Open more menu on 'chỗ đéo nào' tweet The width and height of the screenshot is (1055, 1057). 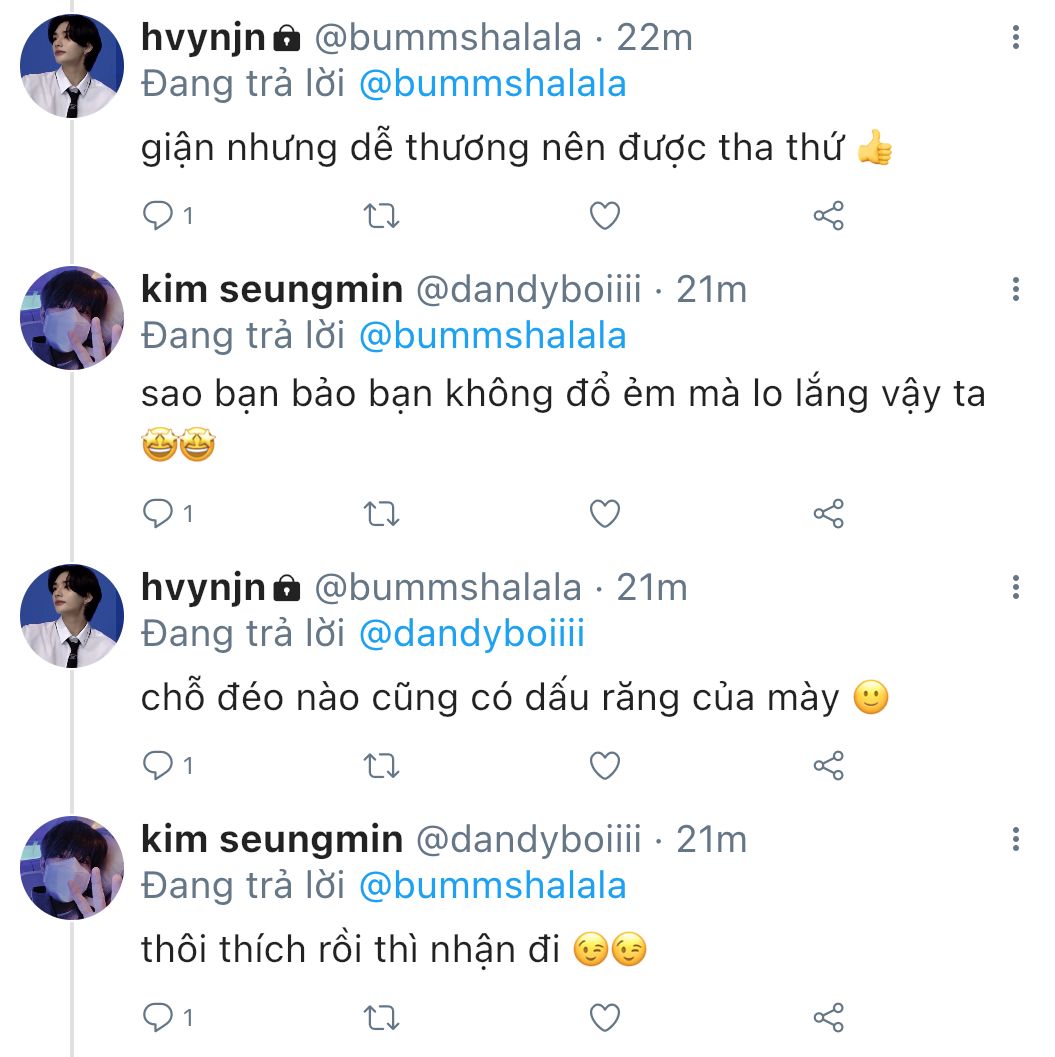click(1016, 587)
